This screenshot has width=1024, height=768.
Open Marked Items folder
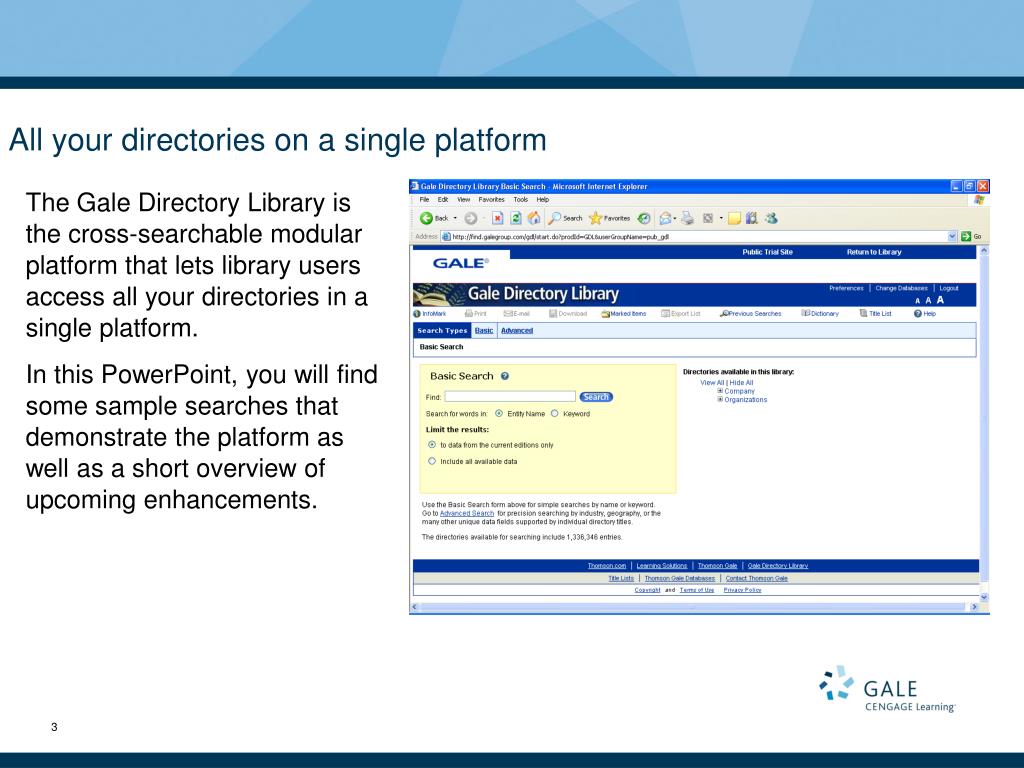coord(624,313)
